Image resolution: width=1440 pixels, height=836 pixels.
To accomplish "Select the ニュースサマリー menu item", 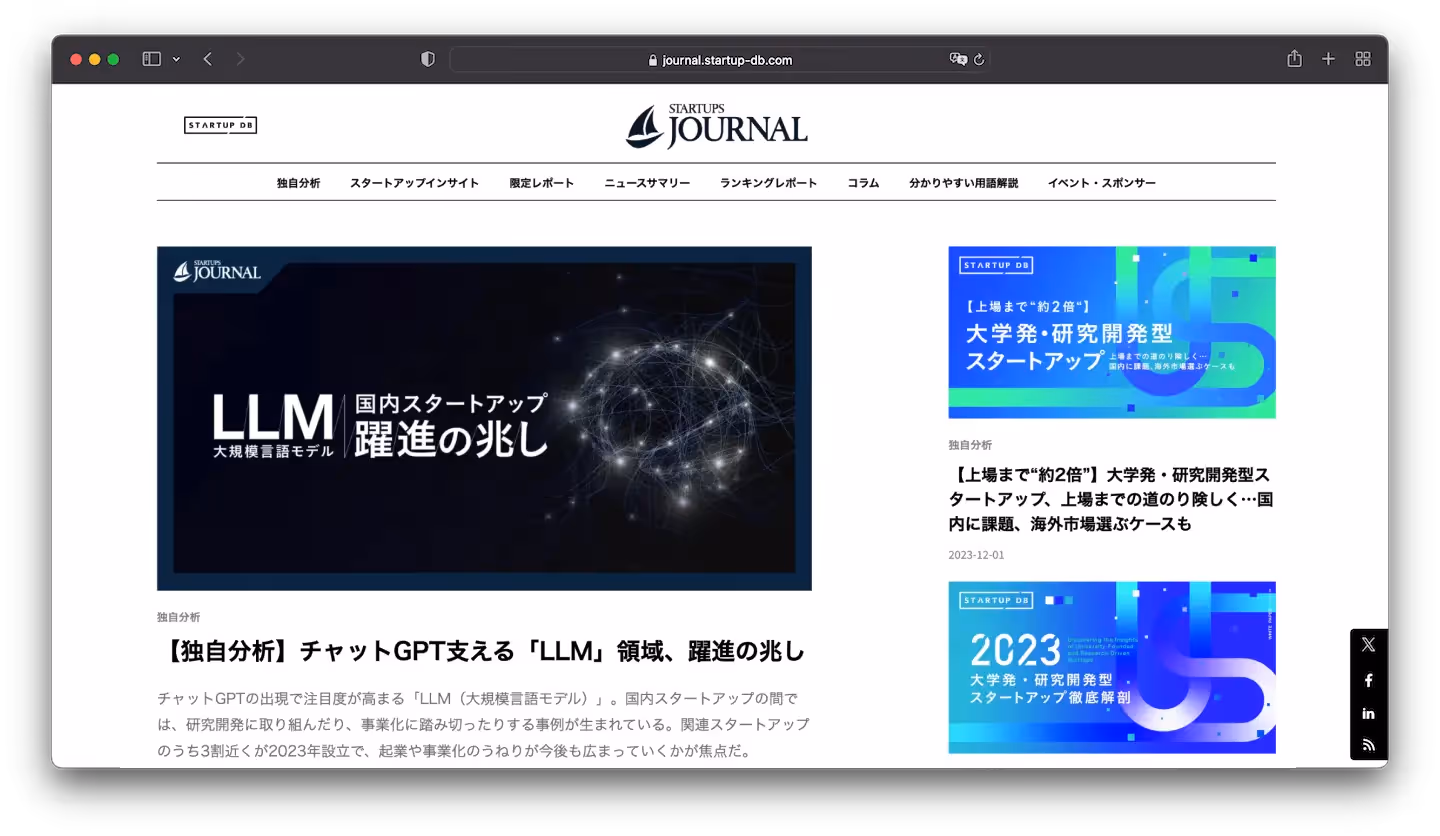I will [x=647, y=183].
